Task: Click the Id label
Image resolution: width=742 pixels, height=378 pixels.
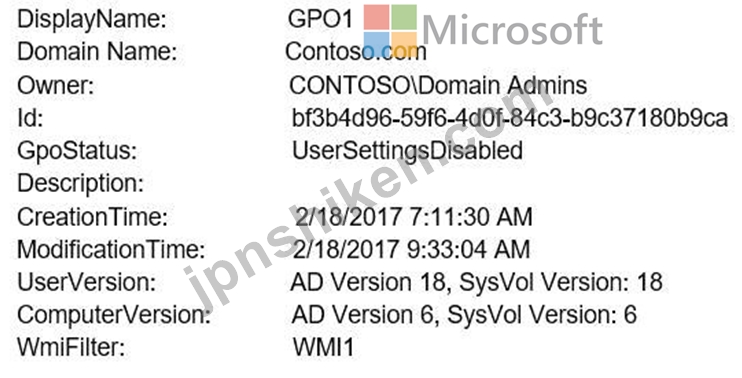Action: pyautogui.click(x=30, y=118)
